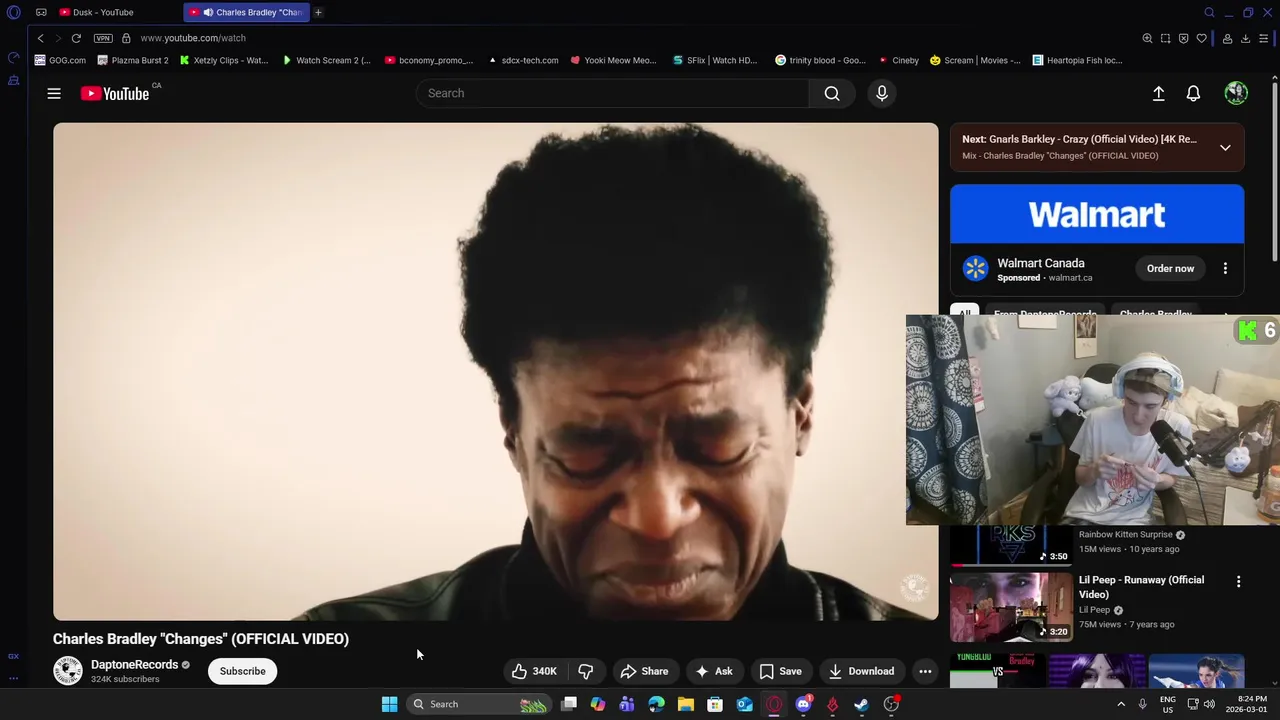
Task: Take a snapshot with the browser toolbar icon
Action: click(x=1166, y=38)
